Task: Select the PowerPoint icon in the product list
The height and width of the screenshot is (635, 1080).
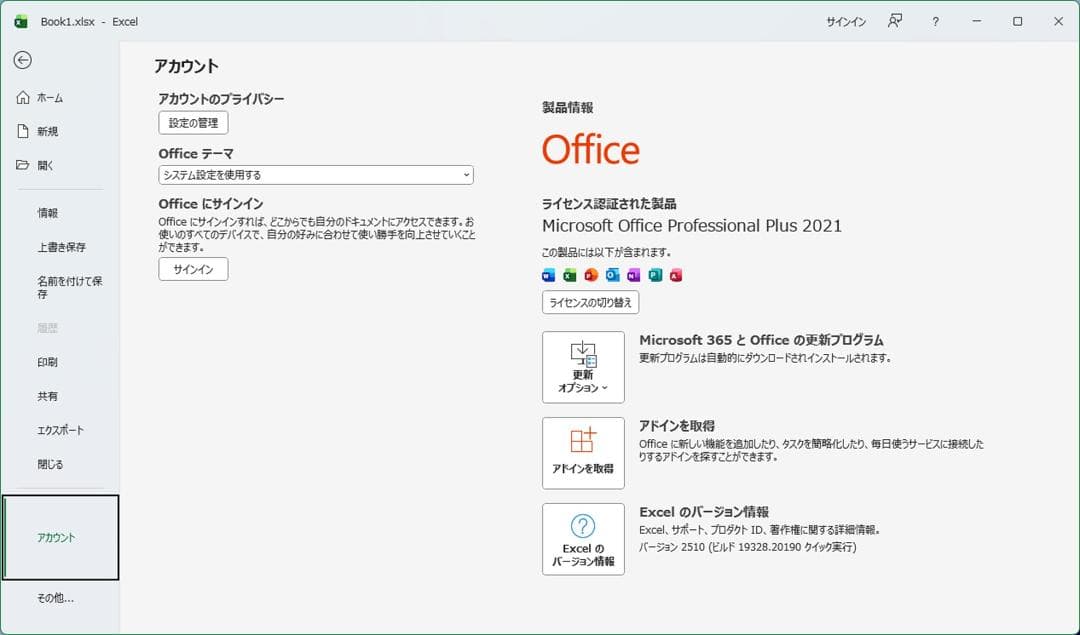Action: pos(591,275)
